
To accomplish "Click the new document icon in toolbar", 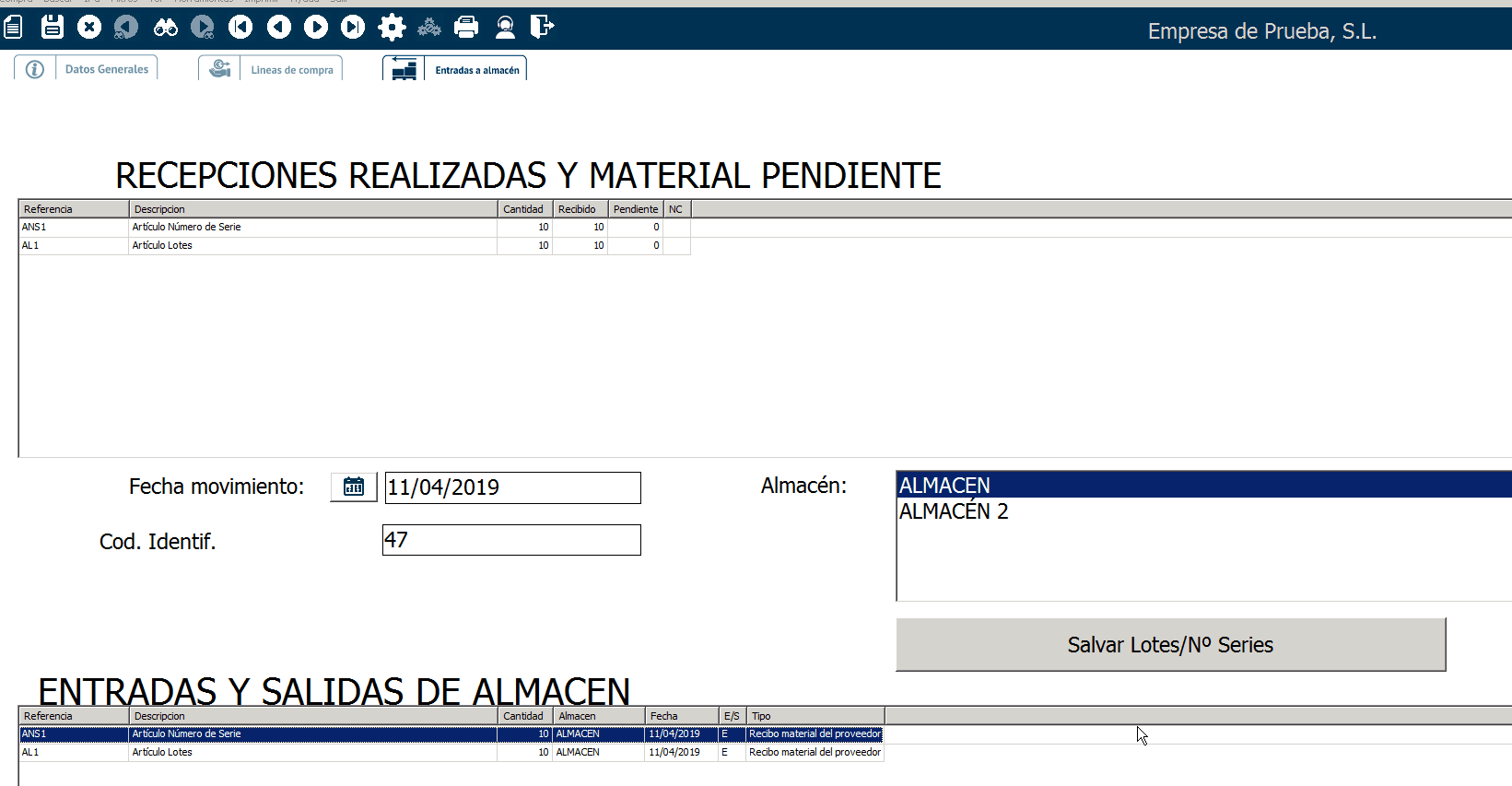I will click(13, 27).
